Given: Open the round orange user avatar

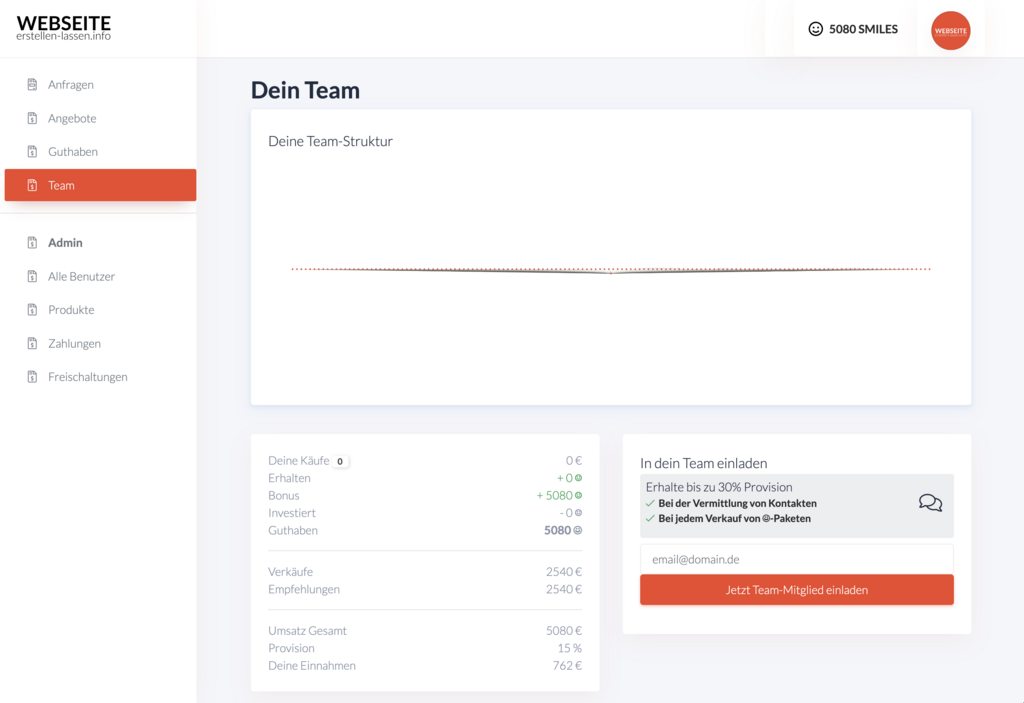Looking at the screenshot, I should [950, 31].
